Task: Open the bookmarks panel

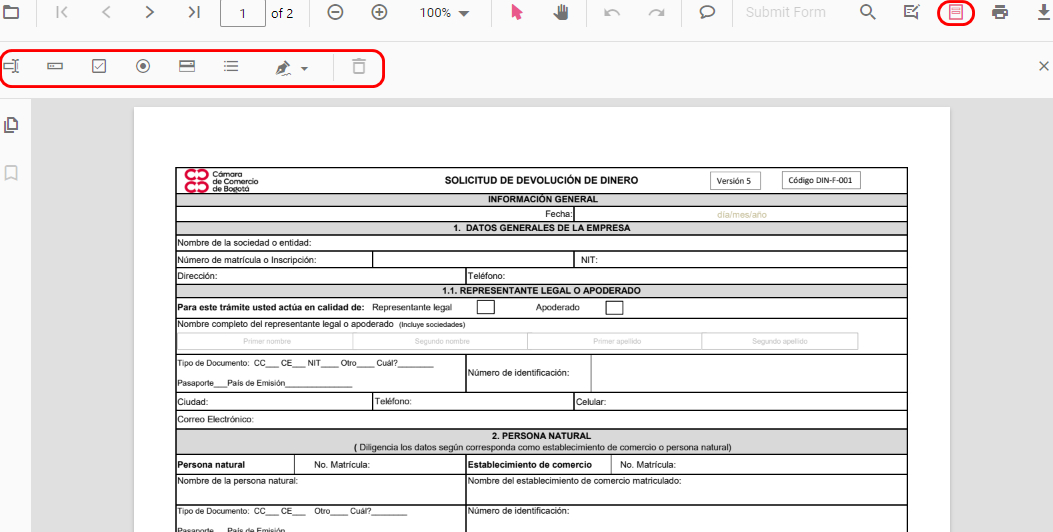Action: pos(11,173)
